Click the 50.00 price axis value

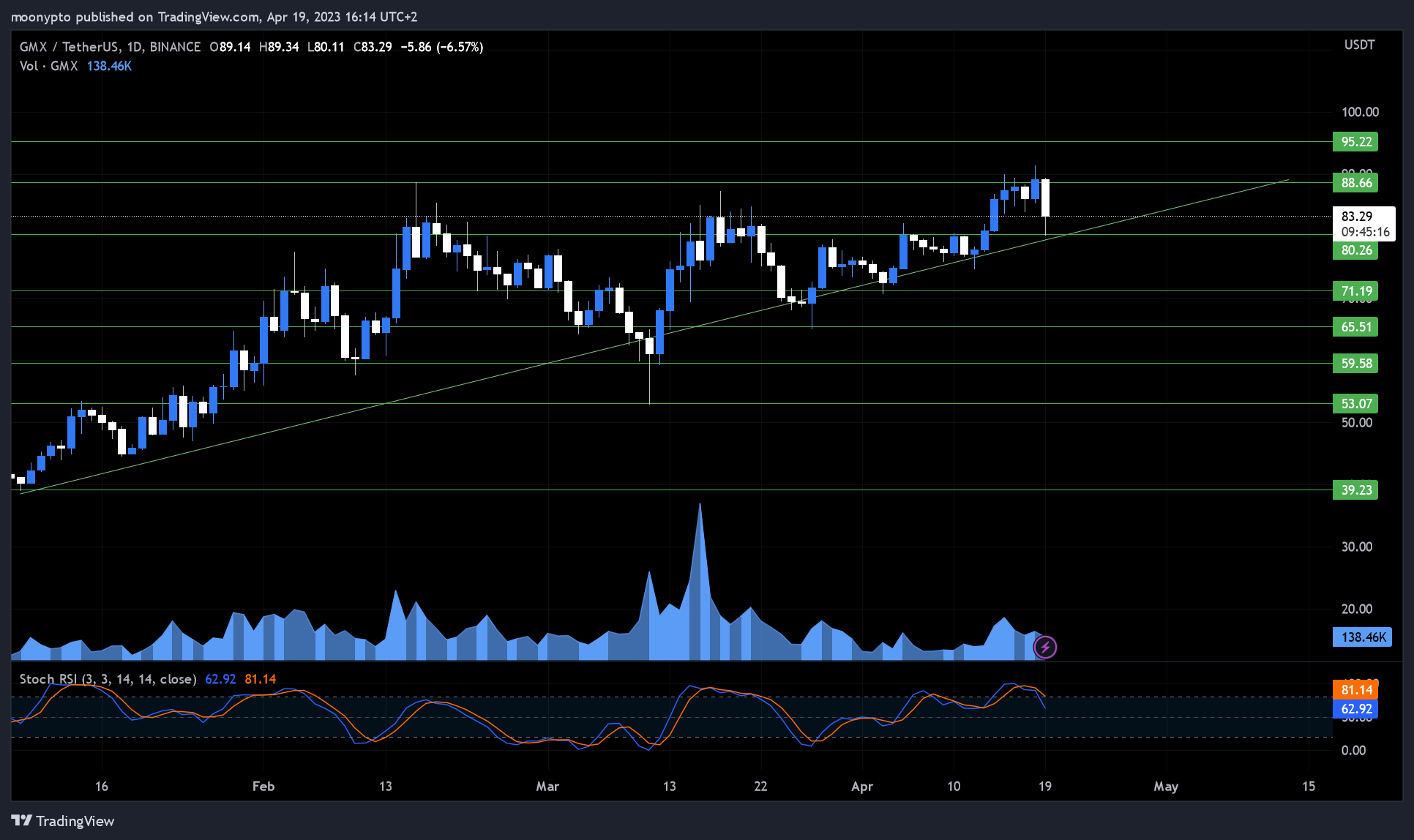click(x=1356, y=422)
